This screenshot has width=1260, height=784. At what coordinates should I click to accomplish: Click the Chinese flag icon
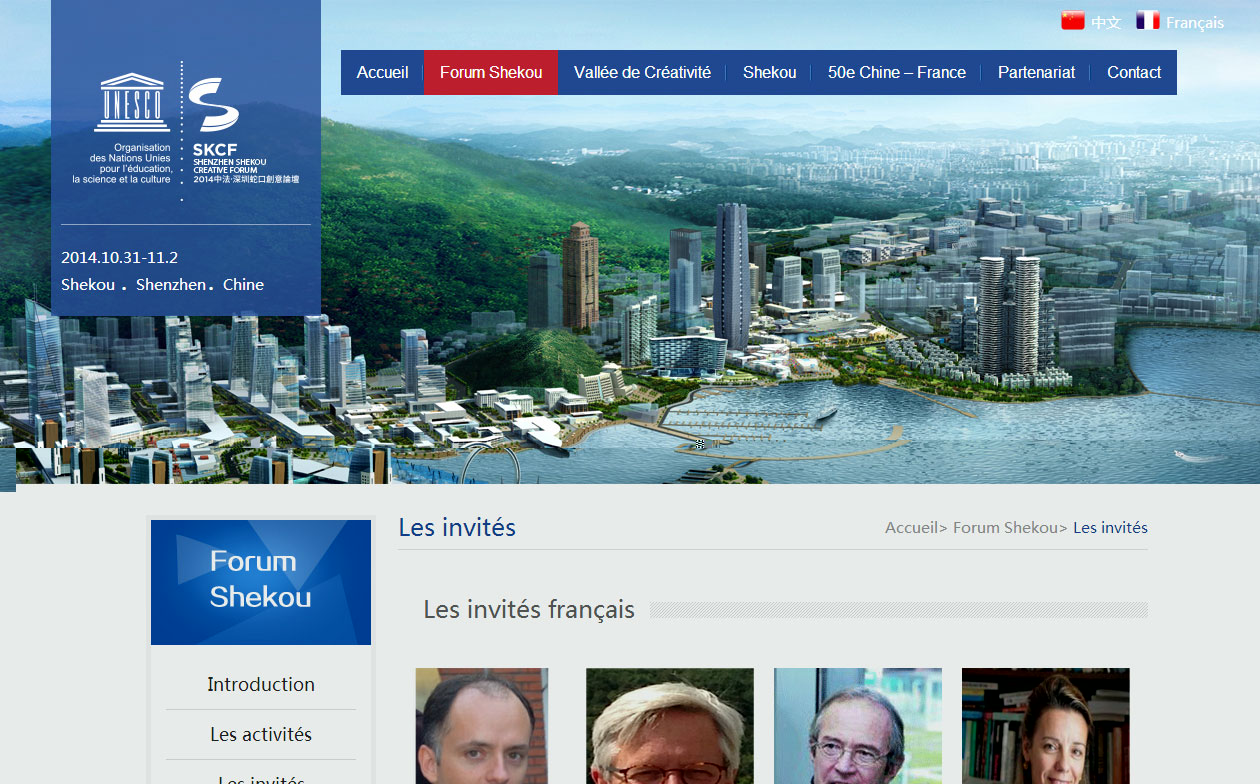[1072, 21]
